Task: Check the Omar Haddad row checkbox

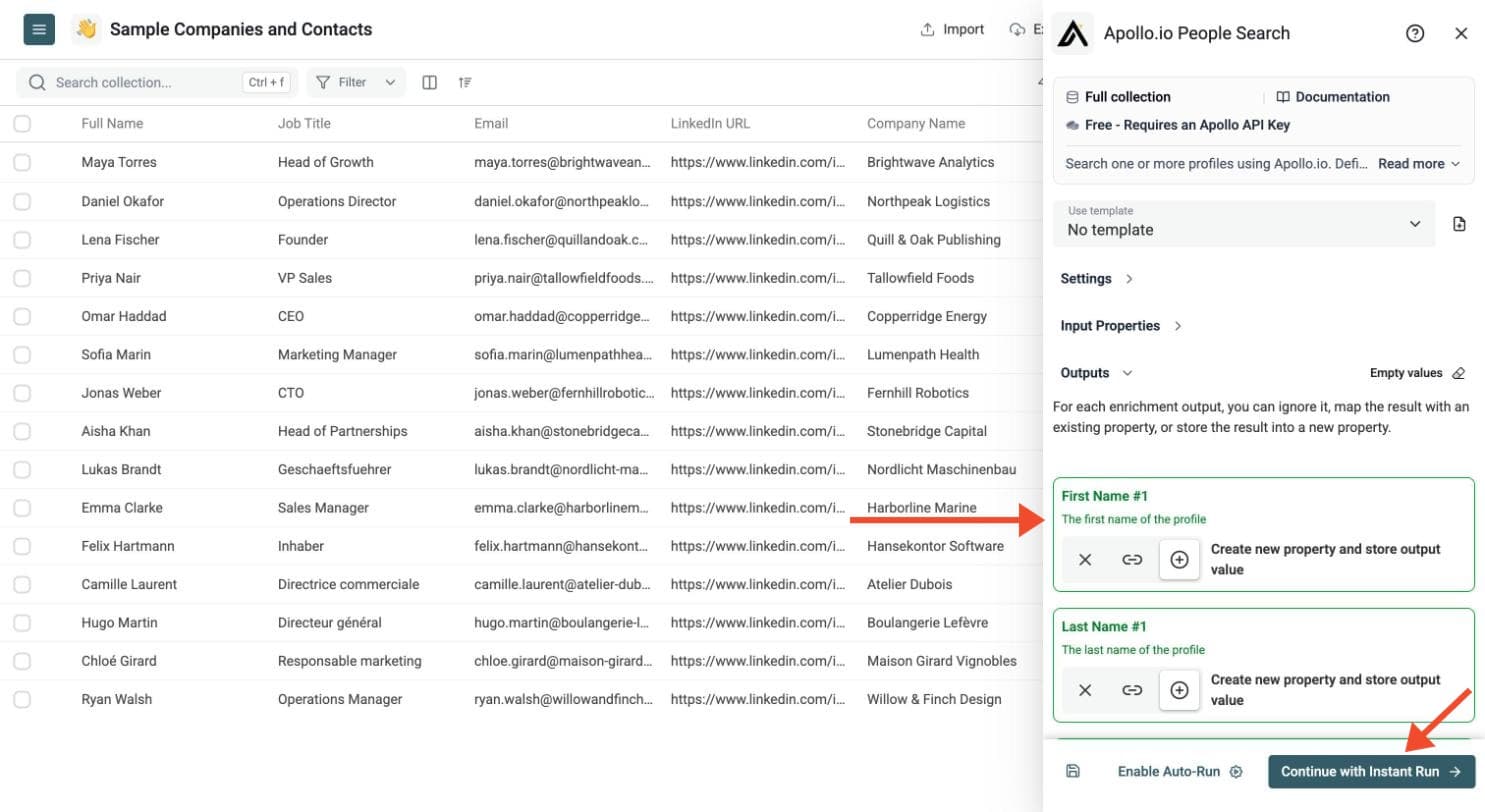Action: pos(22,316)
